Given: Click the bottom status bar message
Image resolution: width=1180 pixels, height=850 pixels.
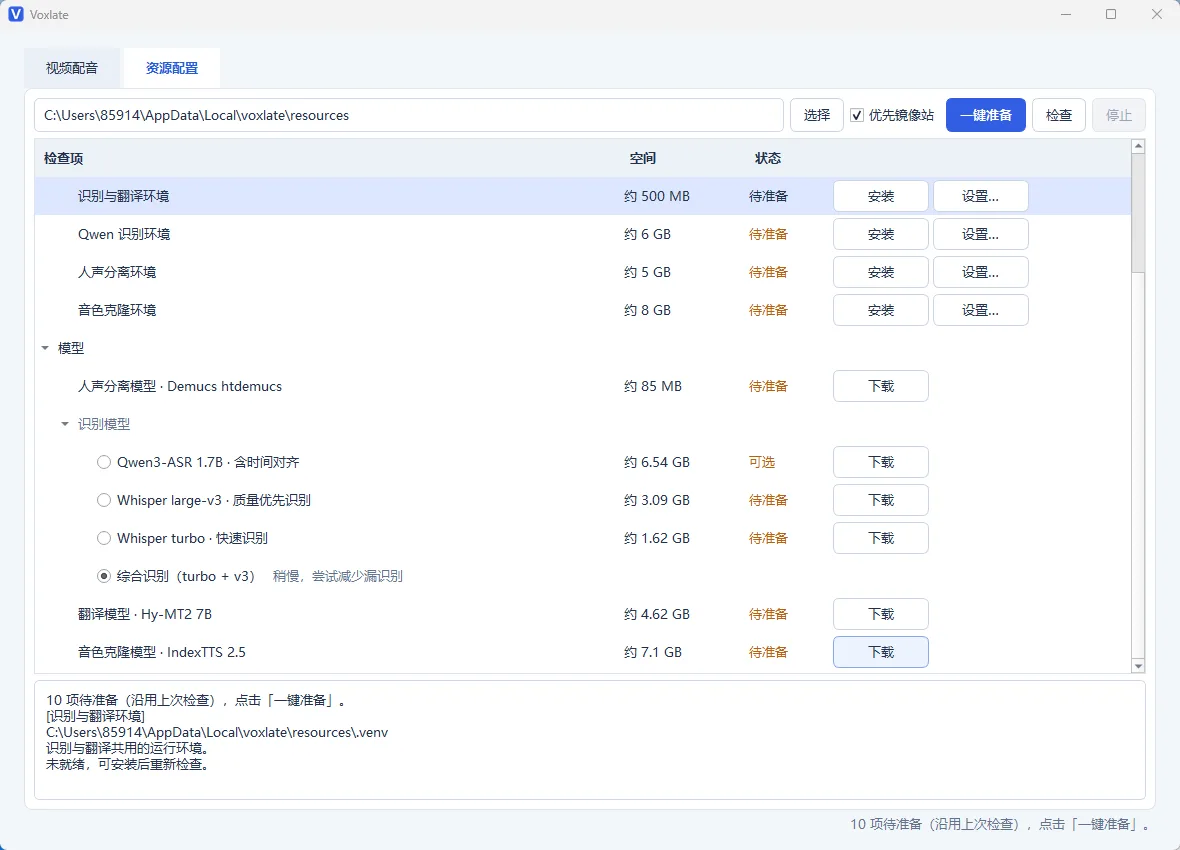Looking at the screenshot, I should (1000, 824).
